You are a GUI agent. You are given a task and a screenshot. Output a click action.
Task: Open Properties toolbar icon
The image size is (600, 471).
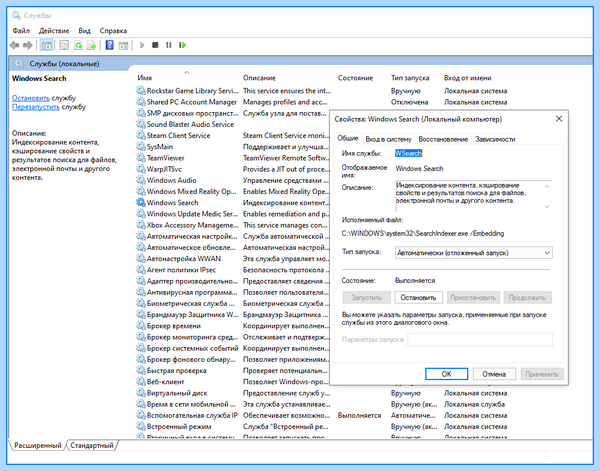pos(64,46)
